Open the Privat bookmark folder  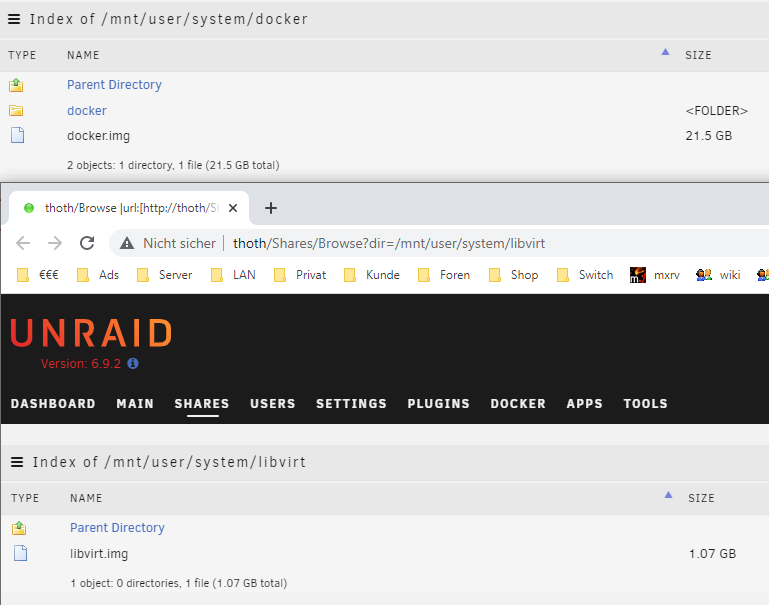[300, 275]
